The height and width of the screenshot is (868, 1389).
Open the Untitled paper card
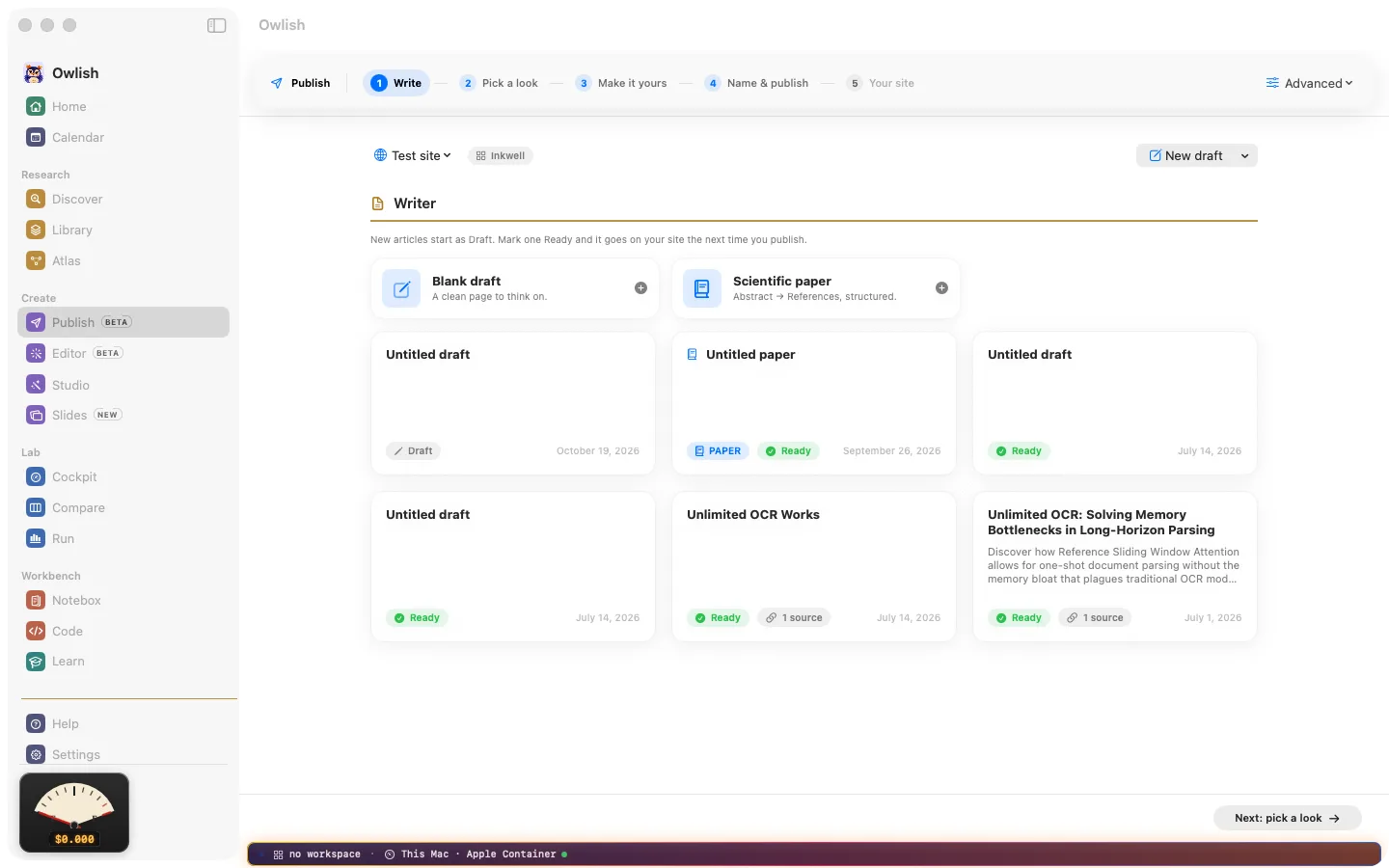click(814, 403)
